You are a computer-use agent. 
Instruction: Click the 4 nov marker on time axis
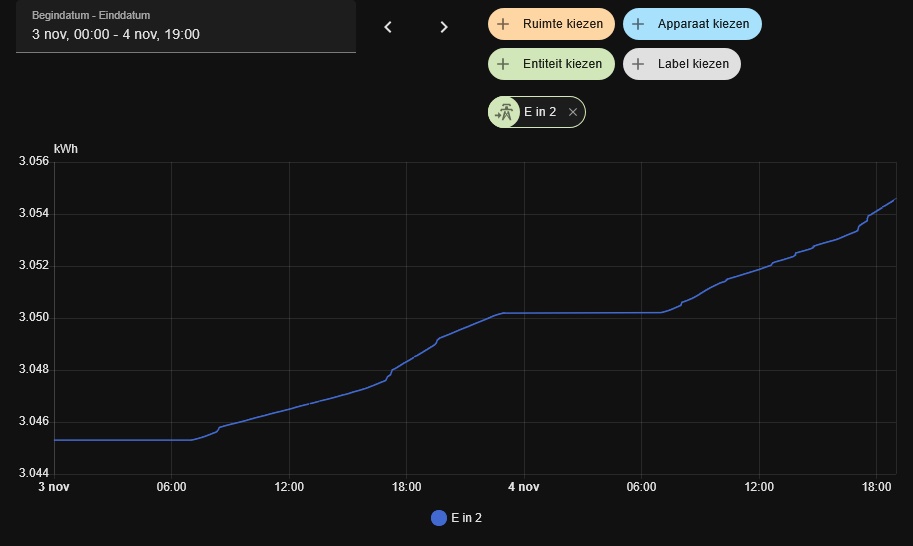[524, 487]
